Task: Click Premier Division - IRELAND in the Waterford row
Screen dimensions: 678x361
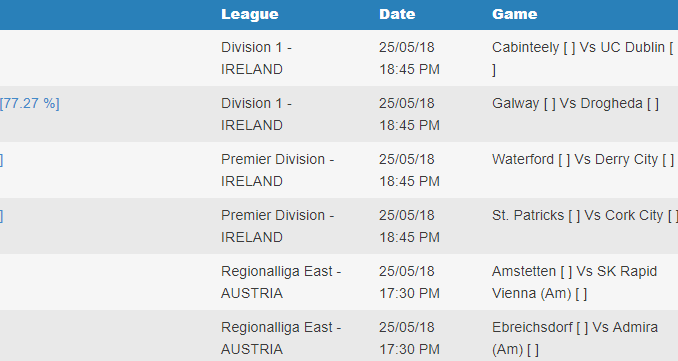Action: point(278,170)
